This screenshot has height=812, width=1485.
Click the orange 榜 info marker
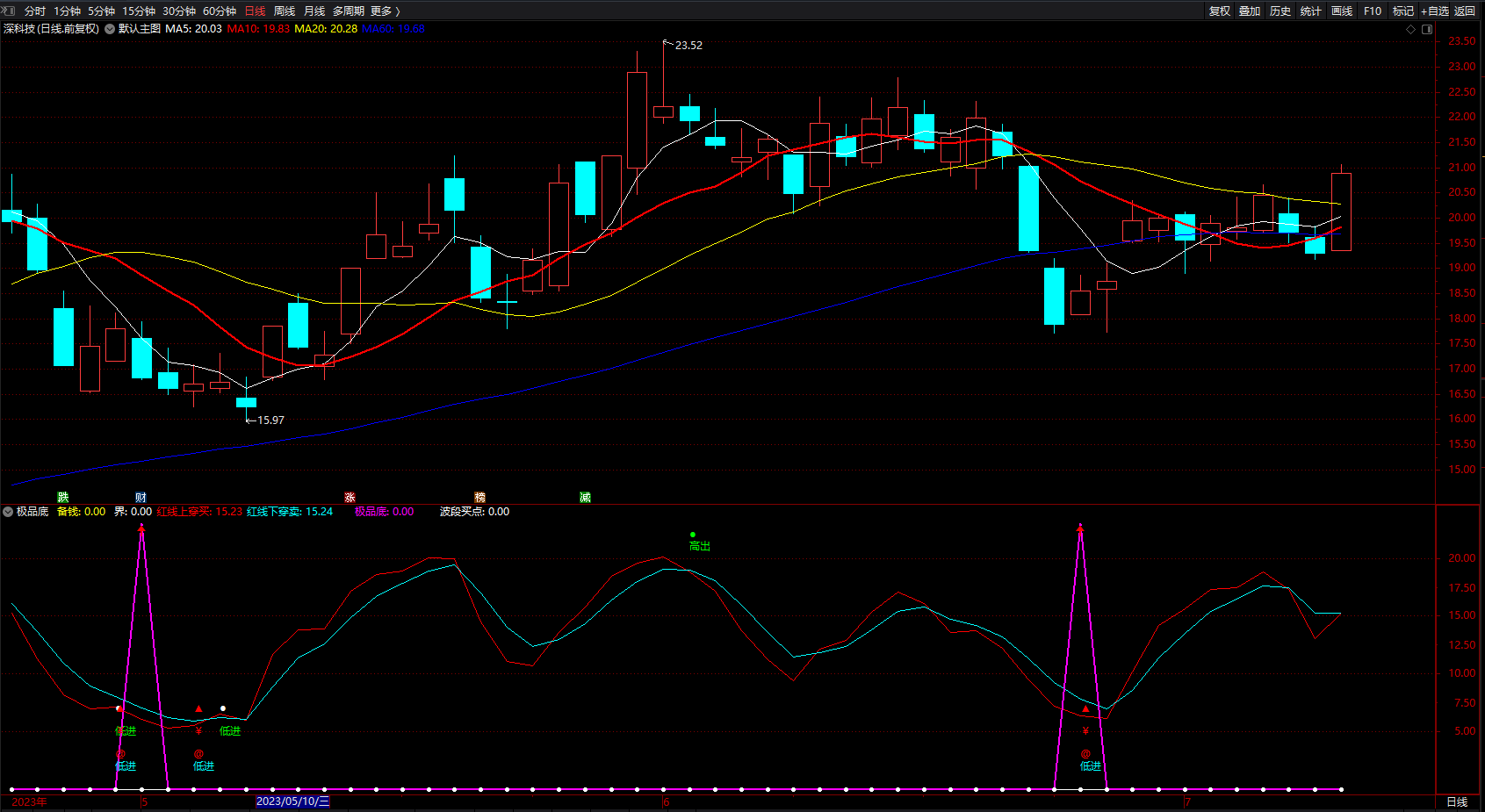[479, 498]
